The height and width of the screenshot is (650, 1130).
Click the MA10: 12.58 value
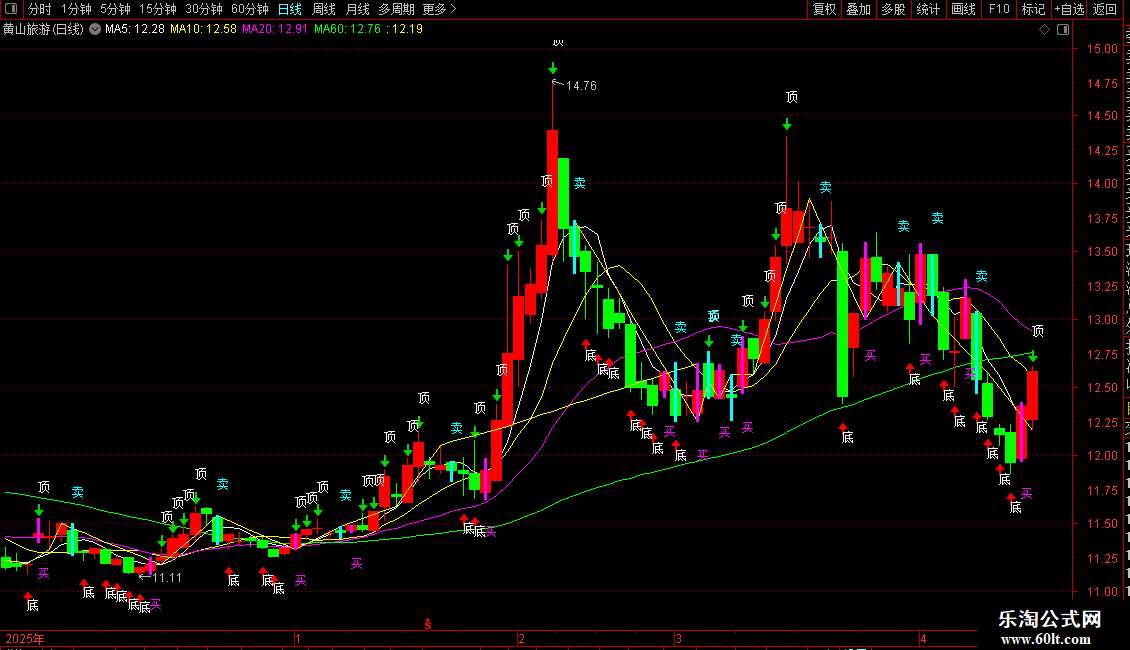(203, 30)
